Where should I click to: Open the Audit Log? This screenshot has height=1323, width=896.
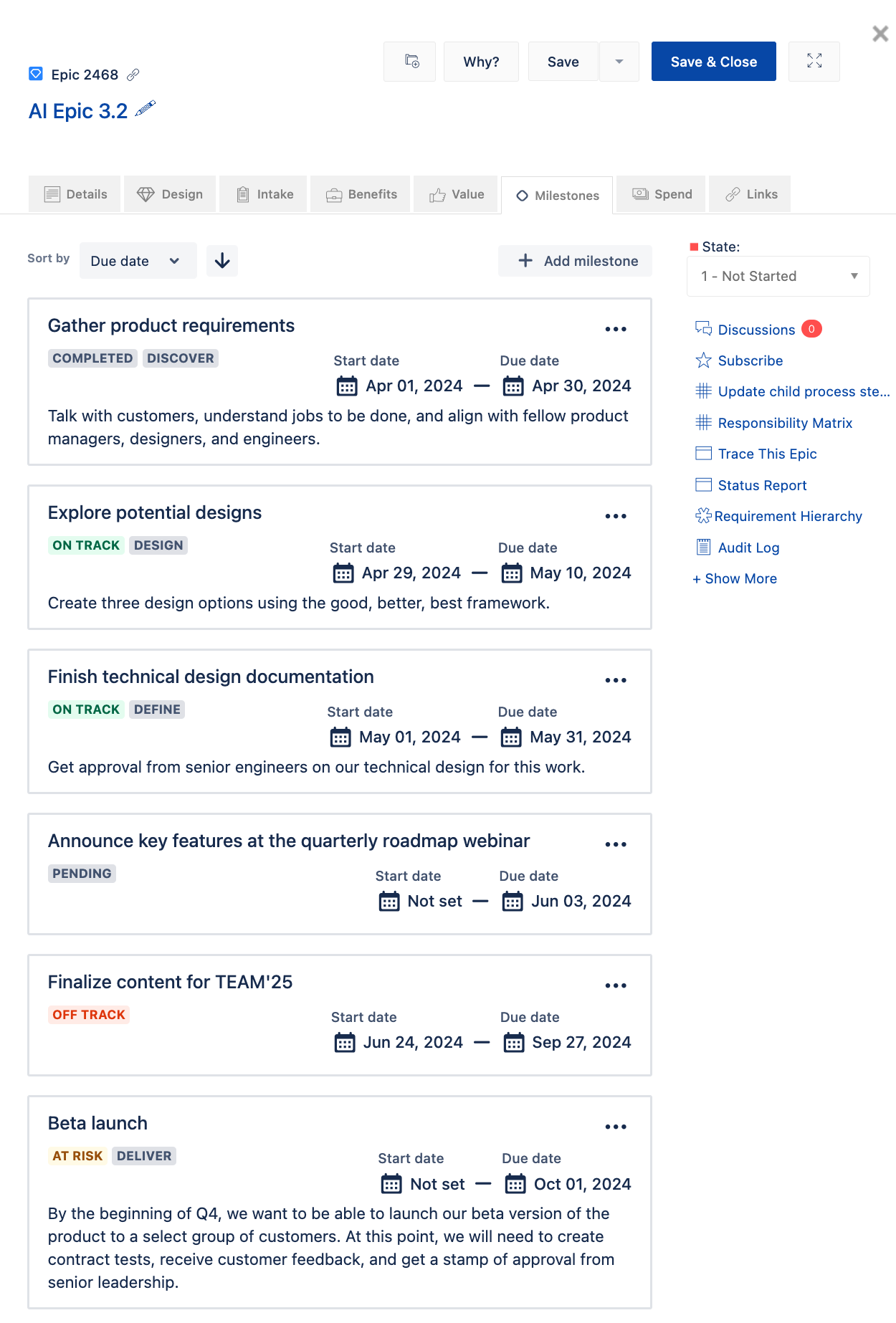pyautogui.click(x=748, y=548)
